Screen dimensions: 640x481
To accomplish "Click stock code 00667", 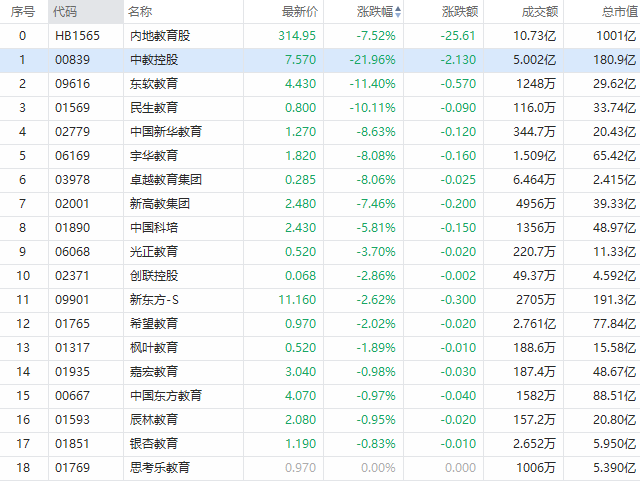I will pyautogui.click(x=72, y=396).
